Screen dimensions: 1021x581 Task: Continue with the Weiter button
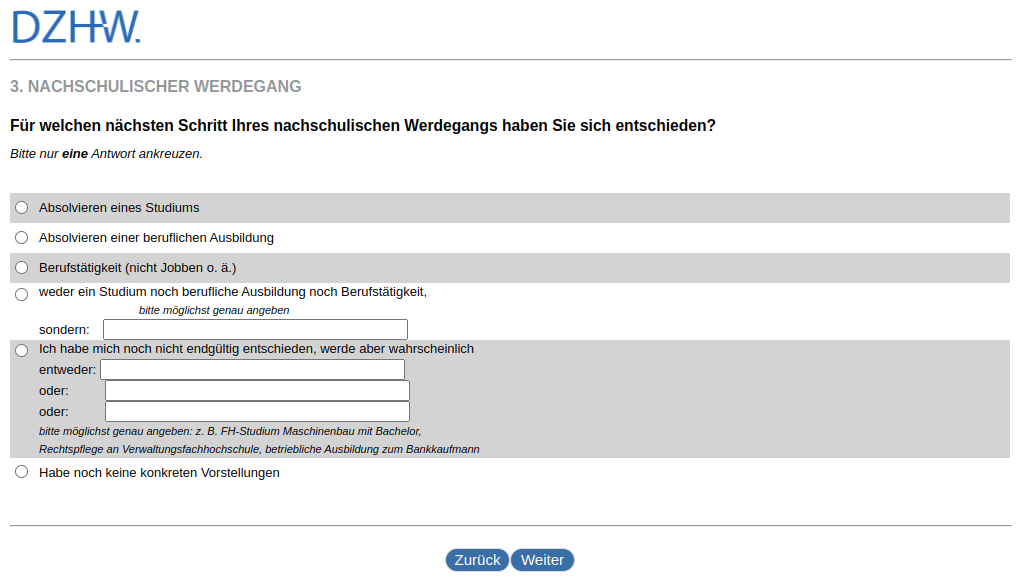point(542,560)
